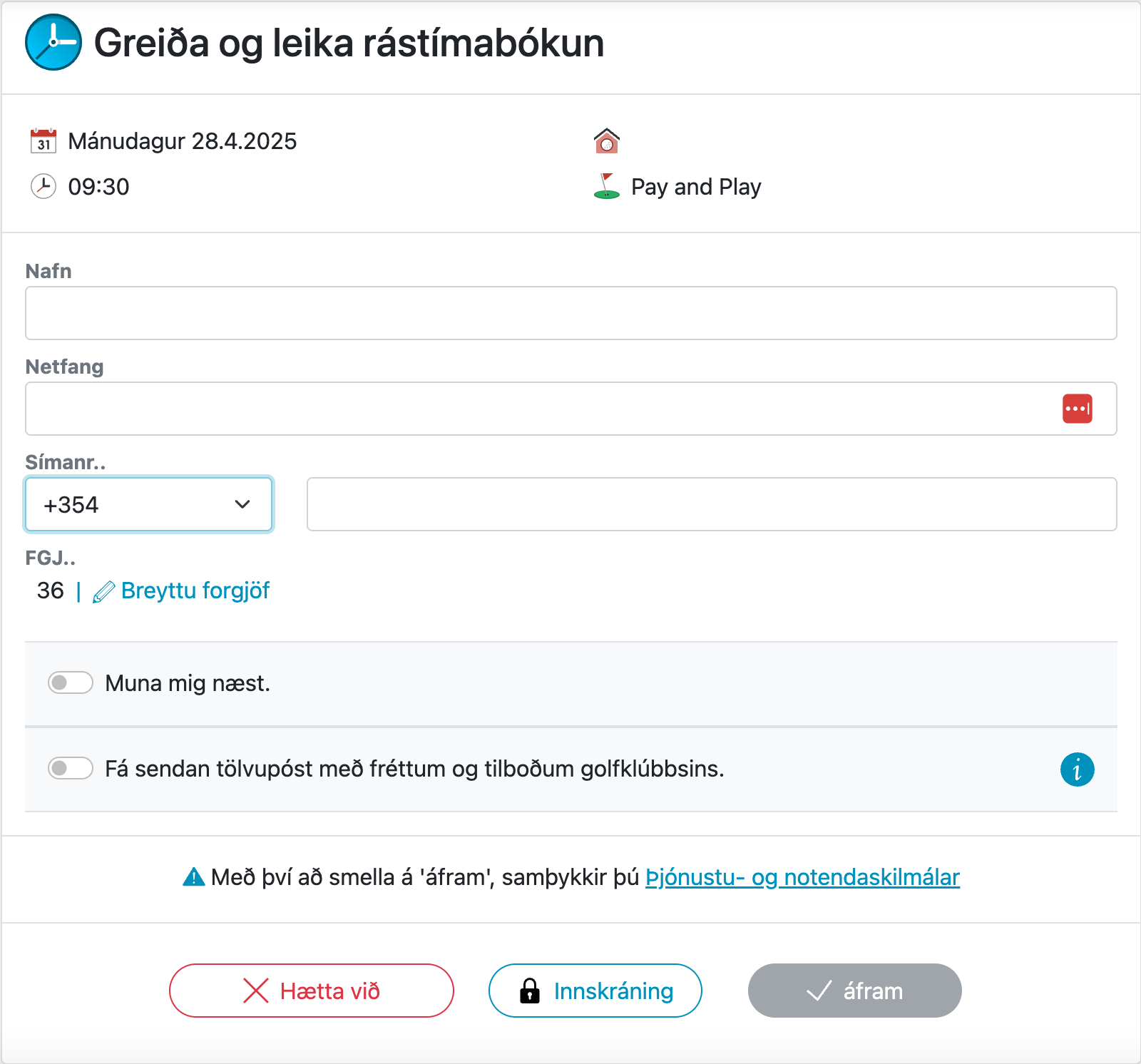Click the phone number input field

pos(711,505)
